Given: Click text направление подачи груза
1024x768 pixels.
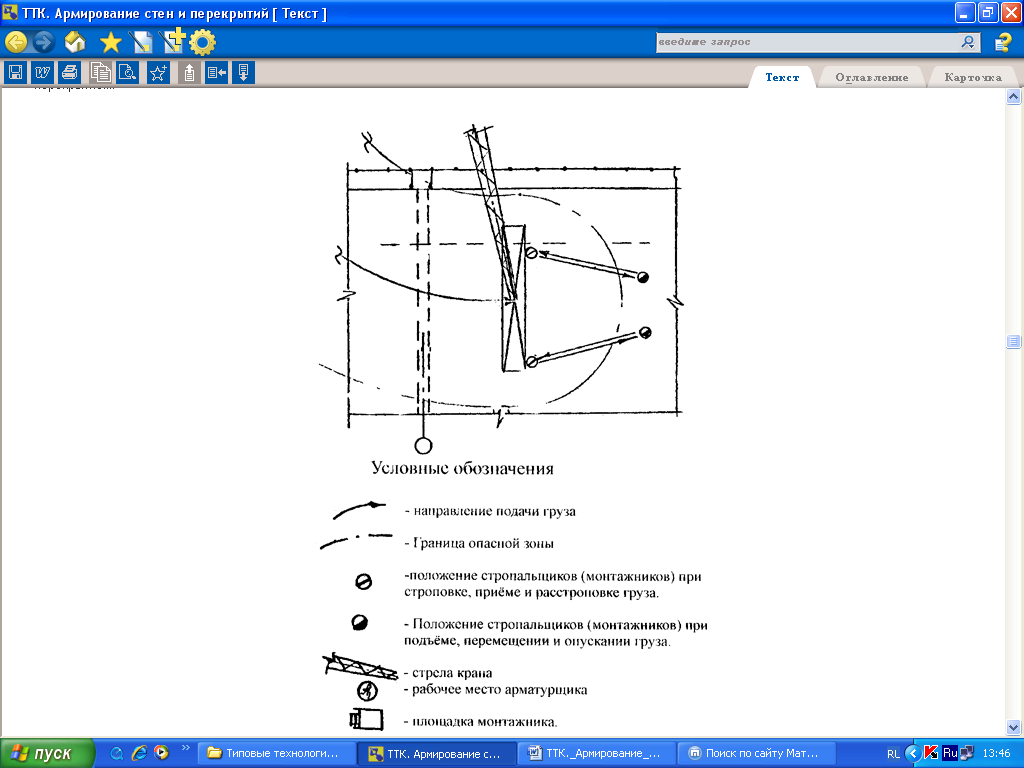Looking at the screenshot, I should pos(494,511).
